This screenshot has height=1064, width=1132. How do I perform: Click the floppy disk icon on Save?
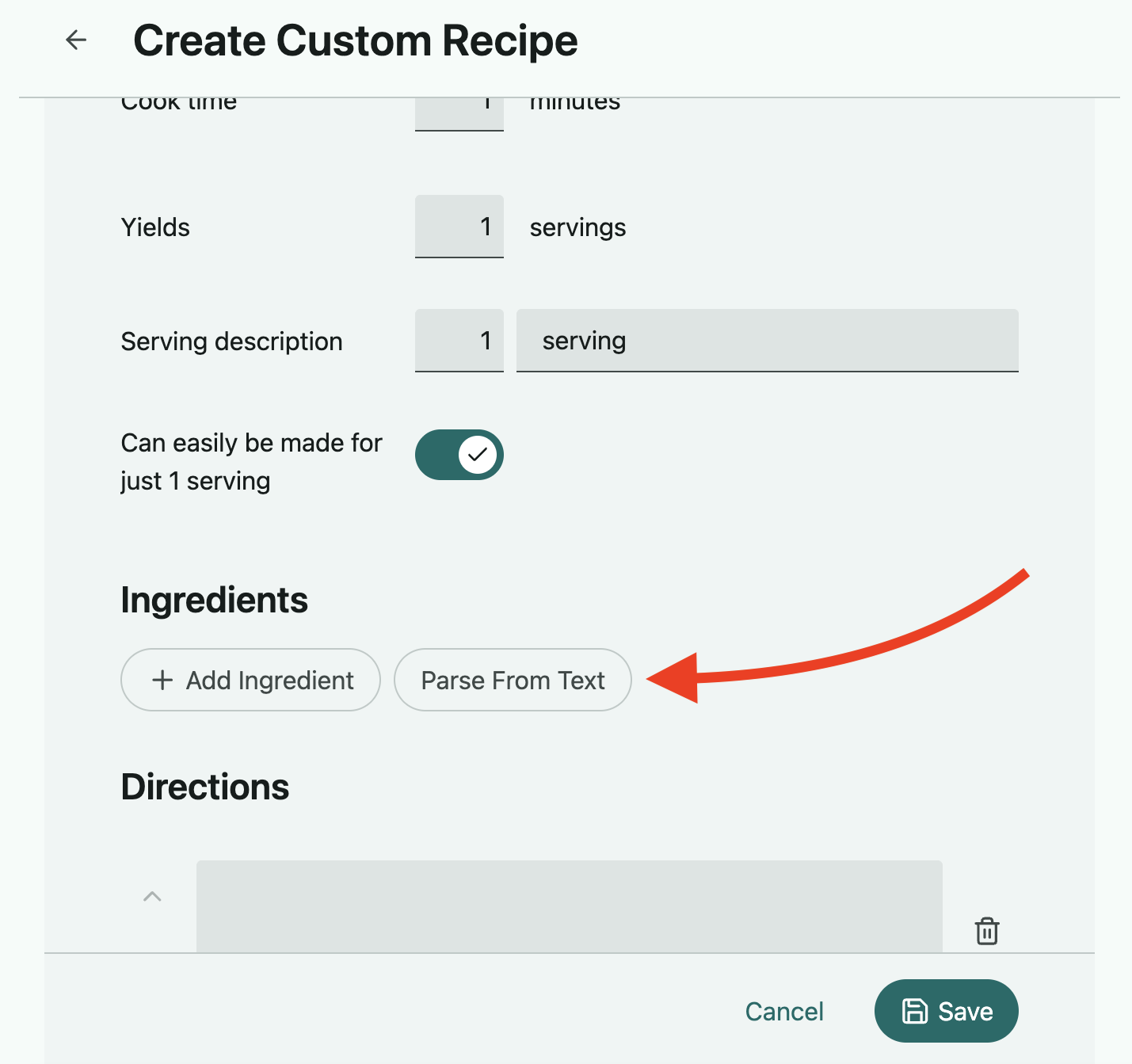(x=915, y=1011)
